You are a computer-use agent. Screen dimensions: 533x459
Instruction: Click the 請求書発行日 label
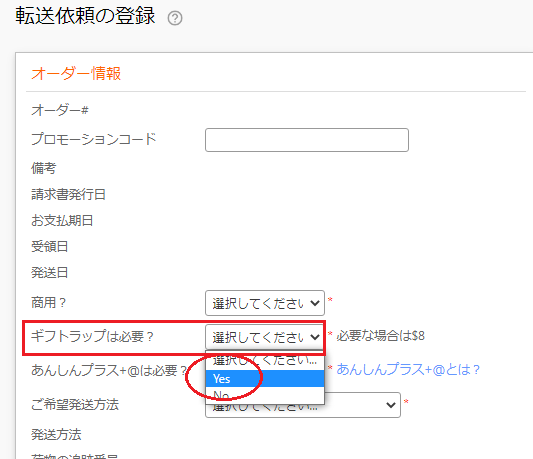(x=68, y=194)
